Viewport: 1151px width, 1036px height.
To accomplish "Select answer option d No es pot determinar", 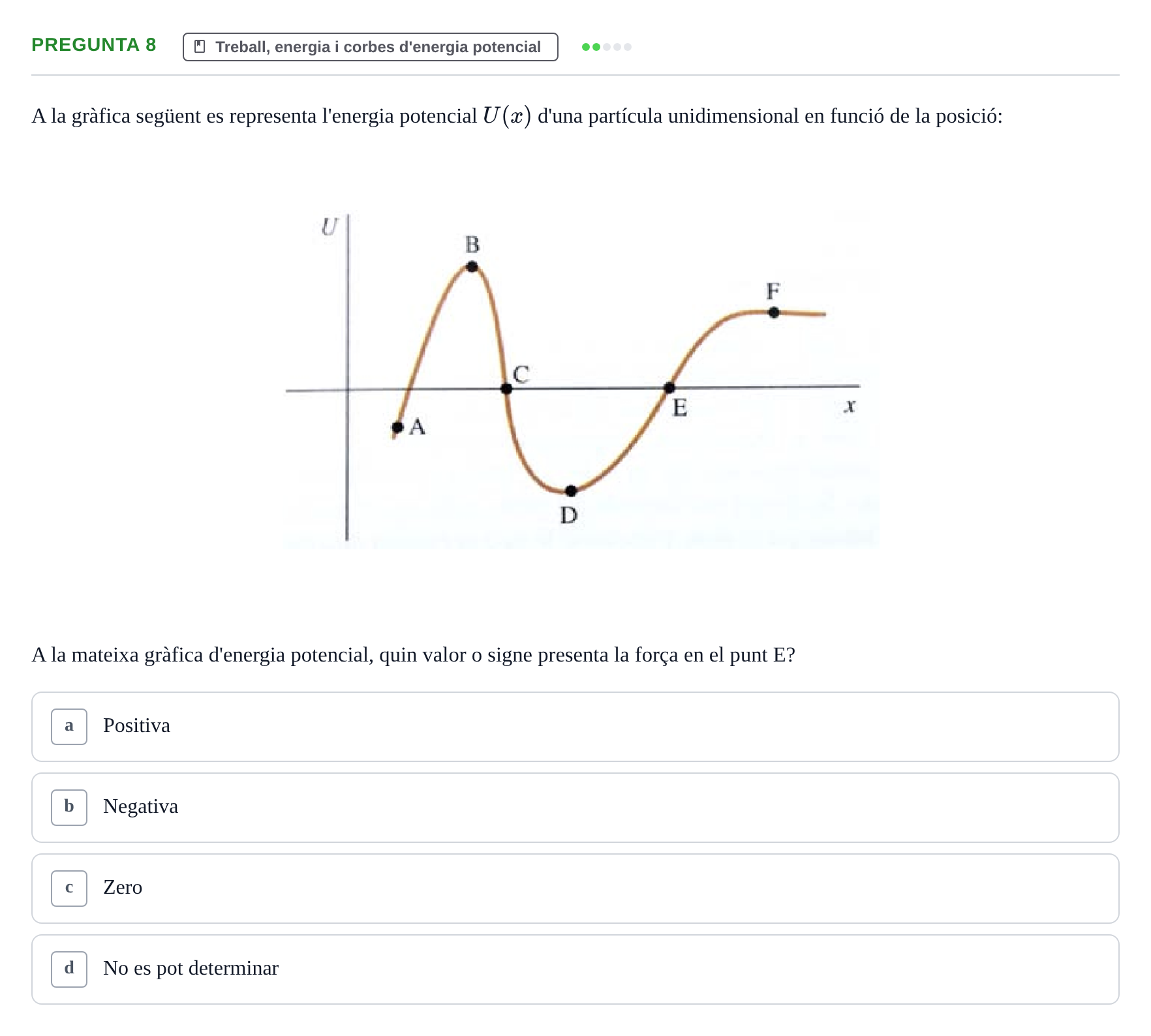I will [x=575, y=969].
